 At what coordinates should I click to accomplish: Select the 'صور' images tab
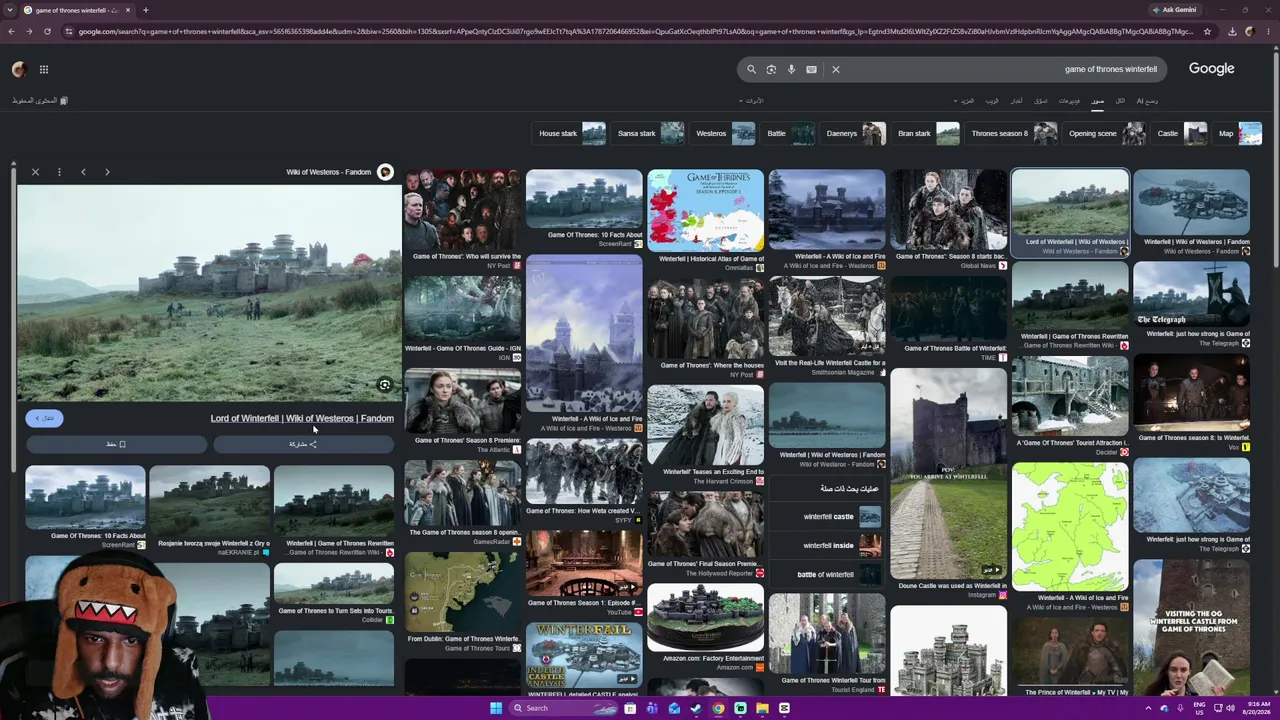(x=1097, y=101)
